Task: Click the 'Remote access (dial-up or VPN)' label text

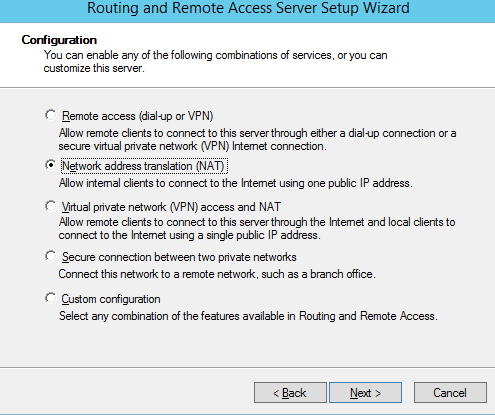Action: tap(137, 116)
